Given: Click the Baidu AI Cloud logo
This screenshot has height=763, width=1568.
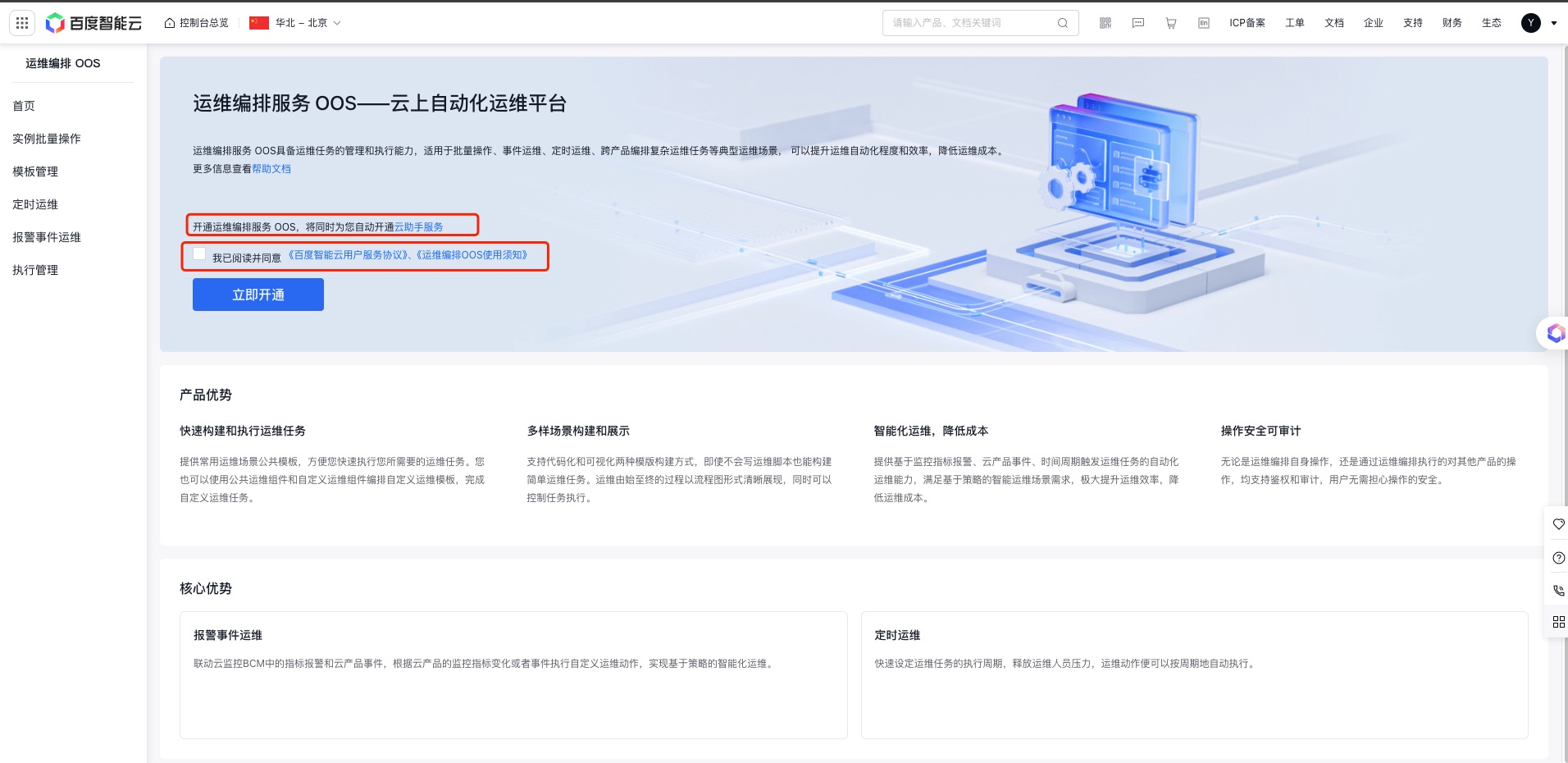Looking at the screenshot, I should click(x=93, y=23).
